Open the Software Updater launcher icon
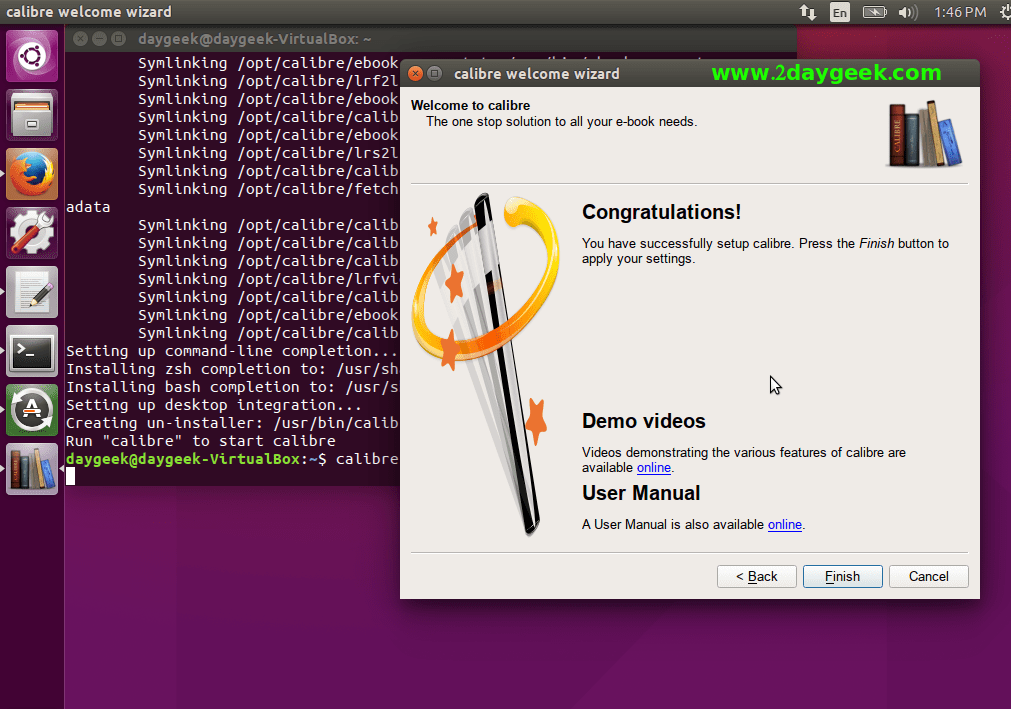This screenshot has width=1011, height=709. coord(32,411)
